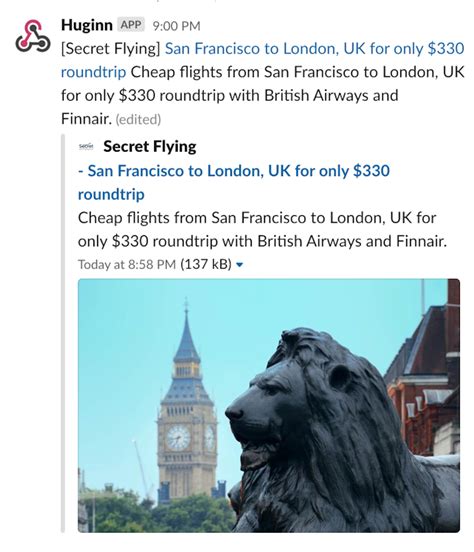Open the bold attachment title about $330 flights
This screenshot has width=474, height=552.
pos(234,182)
